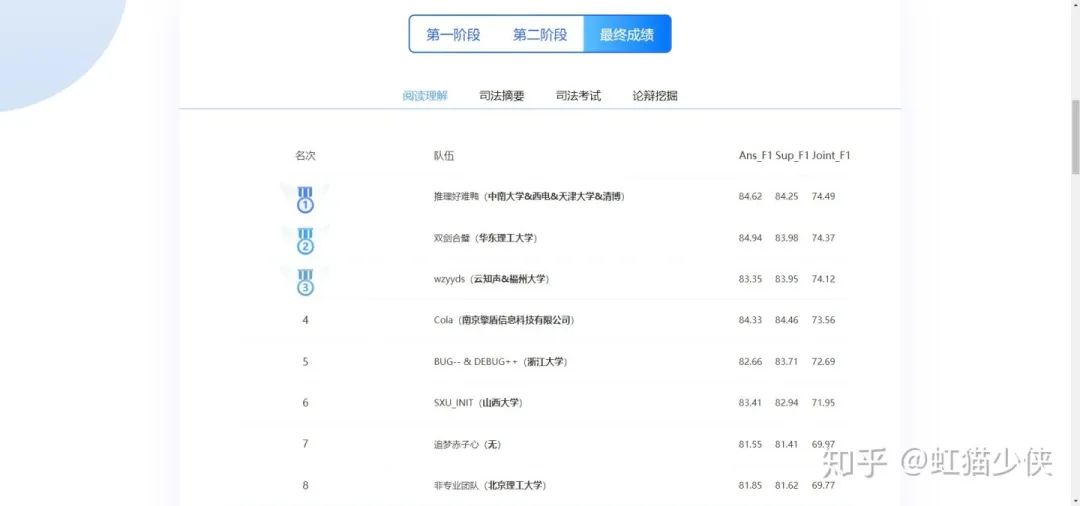Switch to the 第二阶段 stage tab
This screenshot has height=506, width=1080.
click(540, 34)
